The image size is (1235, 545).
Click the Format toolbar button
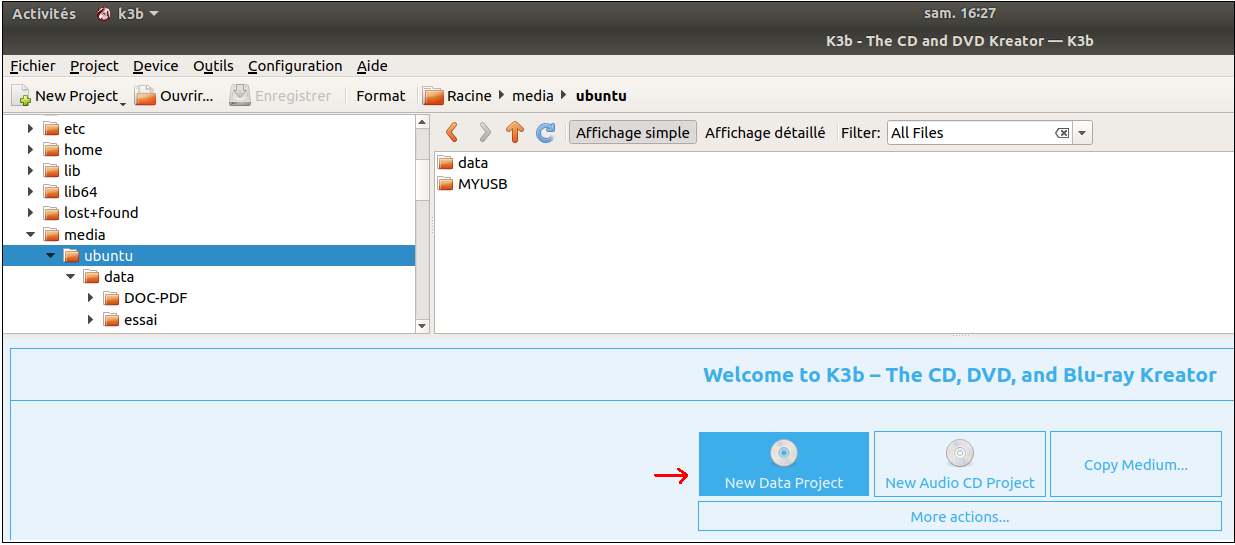pos(381,96)
